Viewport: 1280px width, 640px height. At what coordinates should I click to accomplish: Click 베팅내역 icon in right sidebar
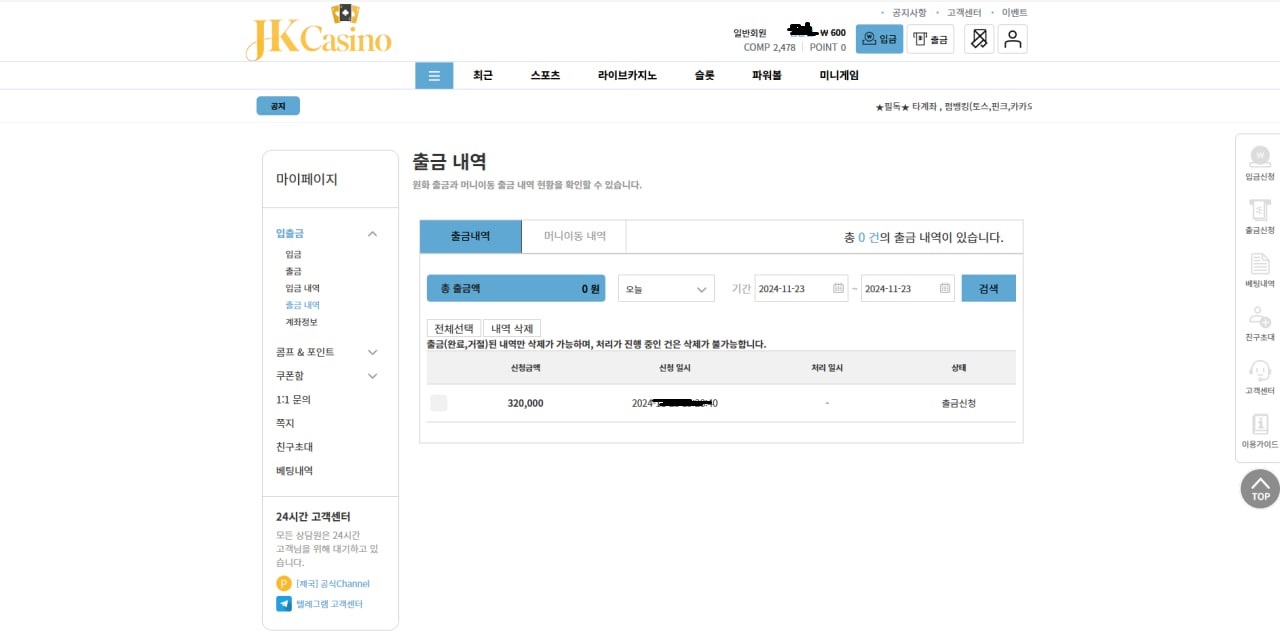tap(1259, 265)
